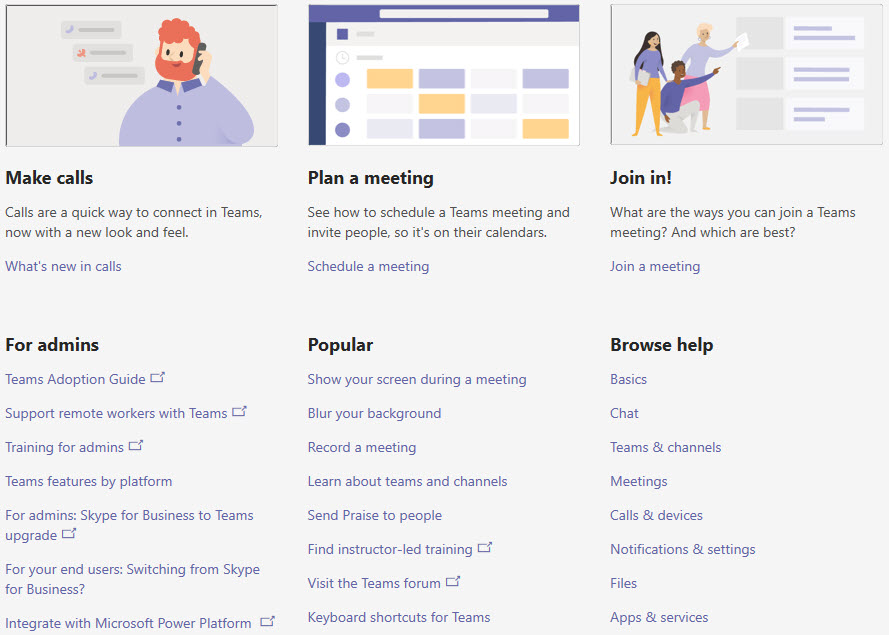Screen dimensions: 889x635
Task: Click the Popular section heading
Action: (340, 345)
